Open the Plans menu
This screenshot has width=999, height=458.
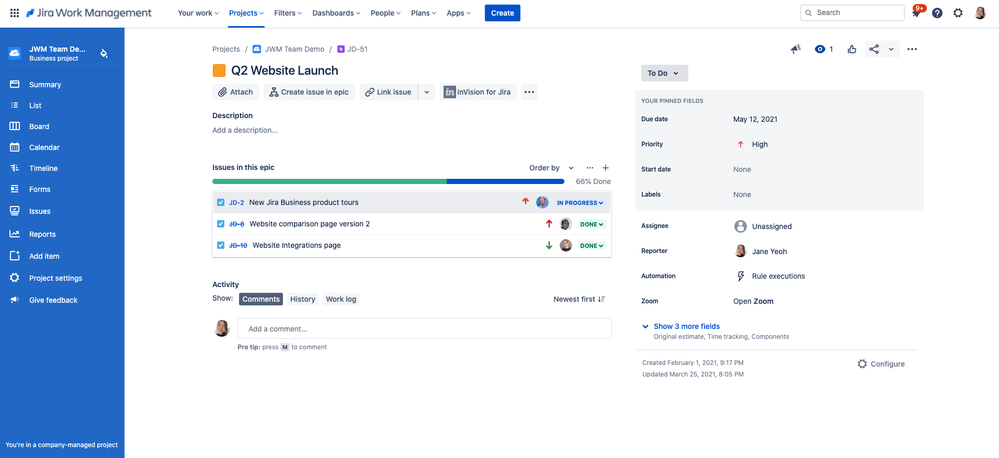[424, 13]
